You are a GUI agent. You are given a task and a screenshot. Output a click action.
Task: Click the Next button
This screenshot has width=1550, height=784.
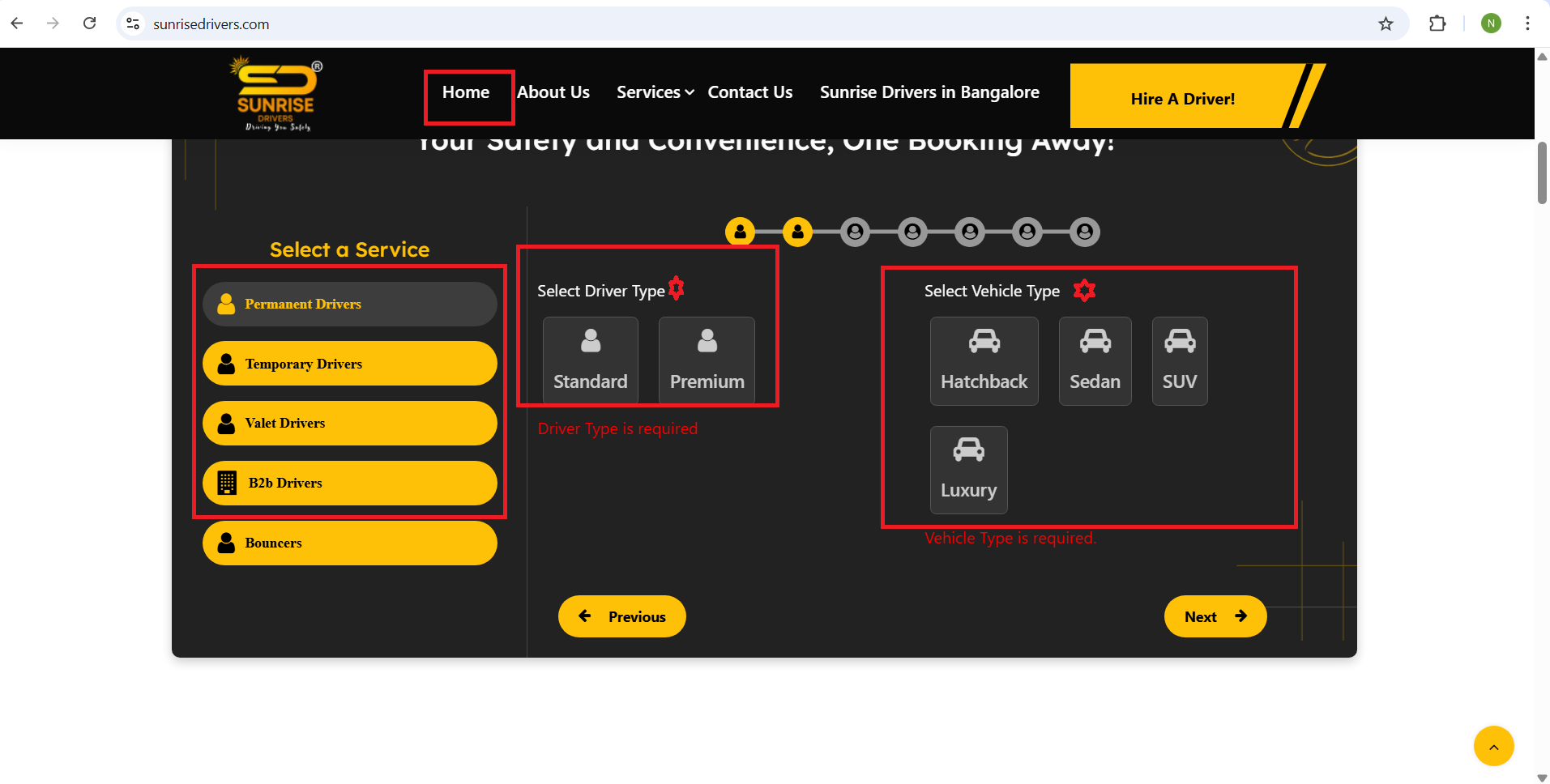(x=1215, y=616)
